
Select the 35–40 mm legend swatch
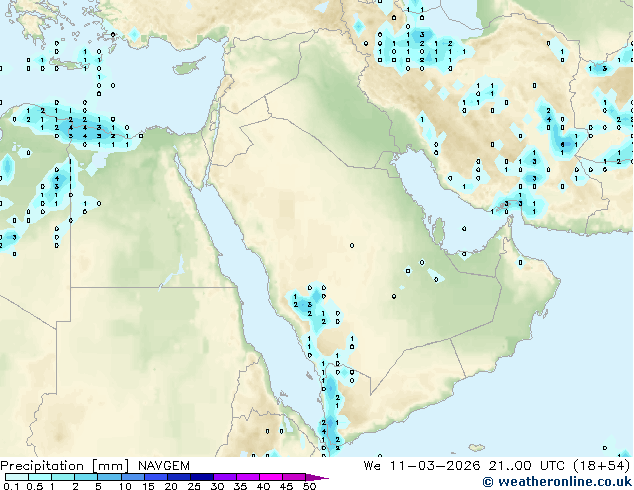[x=247, y=477]
